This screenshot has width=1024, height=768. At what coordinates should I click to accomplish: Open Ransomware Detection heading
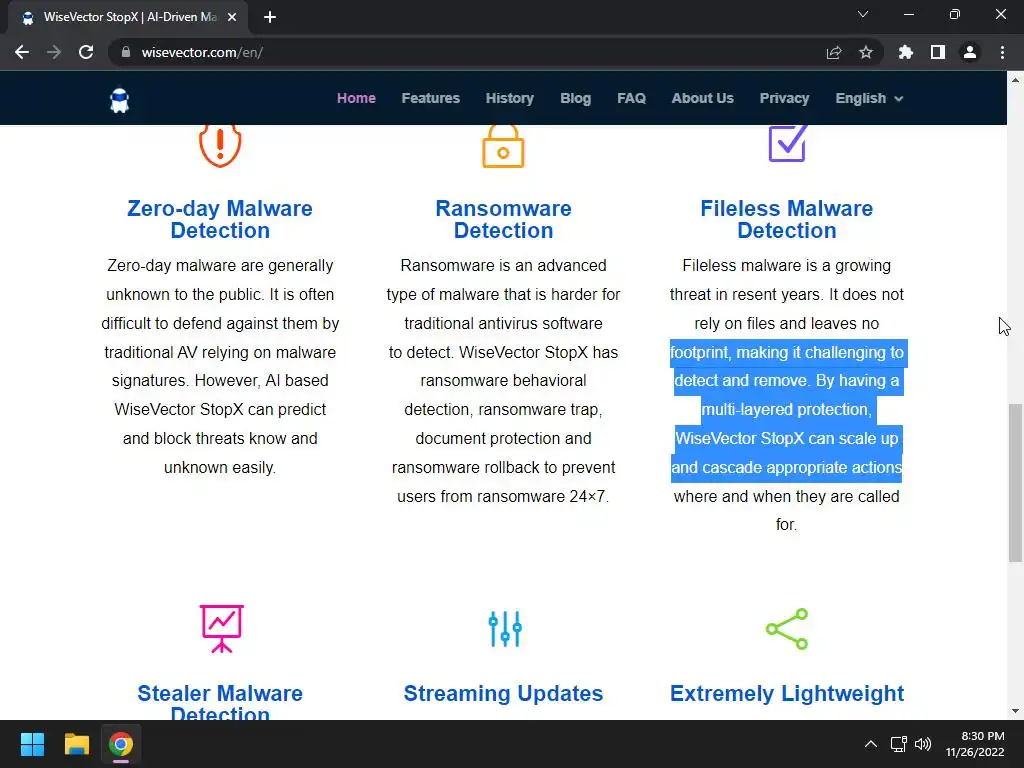tap(504, 219)
